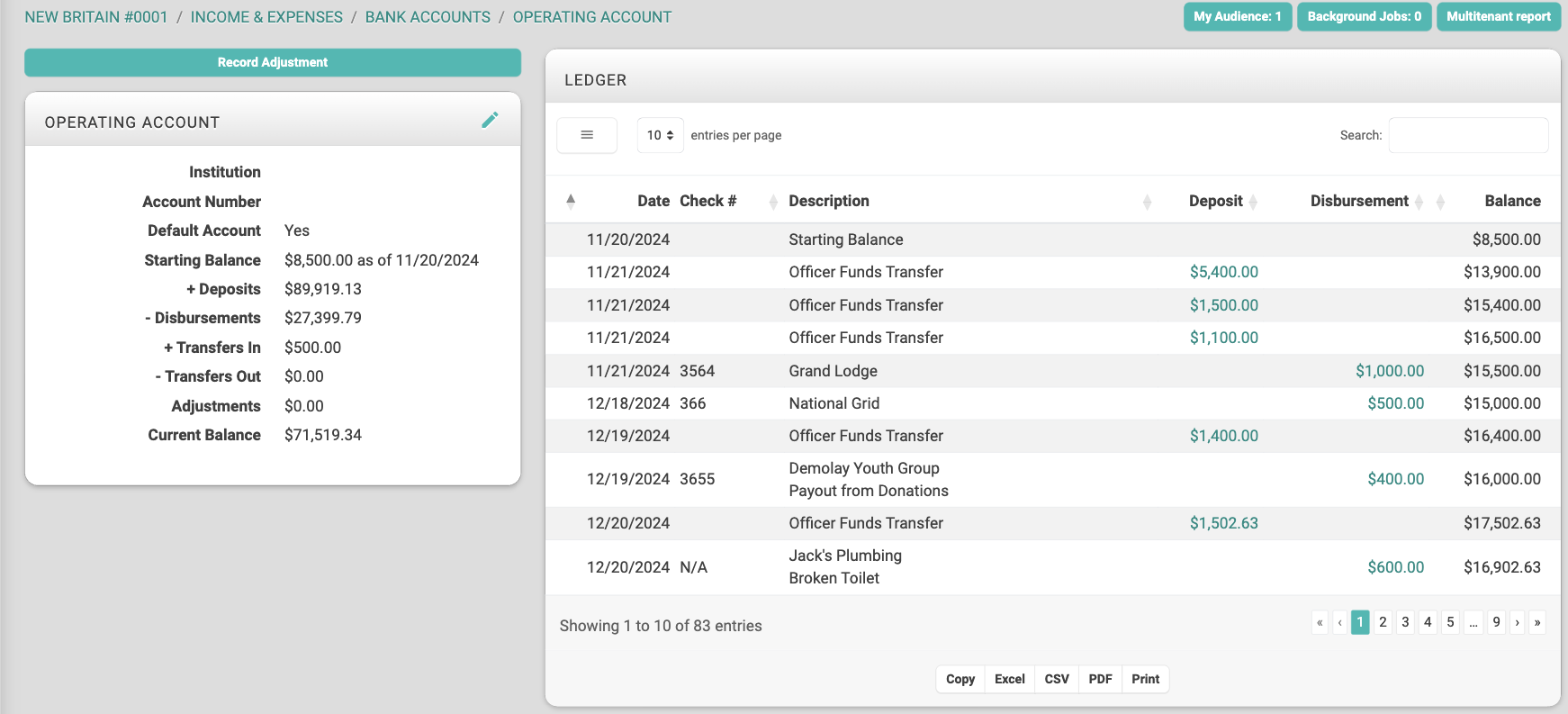Edit Operating Account with pencil icon
This screenshot has height=714, width=1568.
(x=489, y=121)
